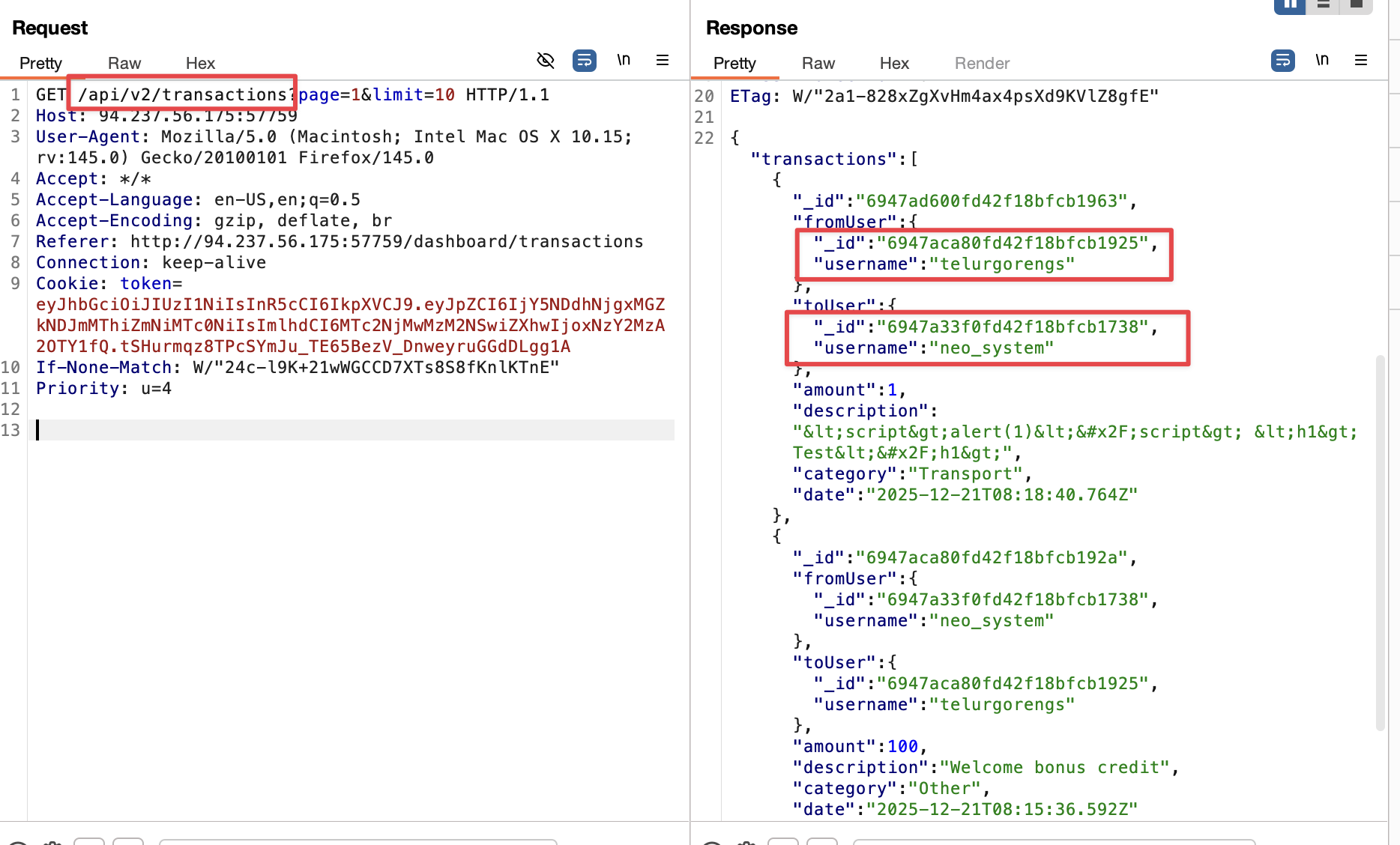Select the single-pane layout icon at top right

[x=1358, y=5]
